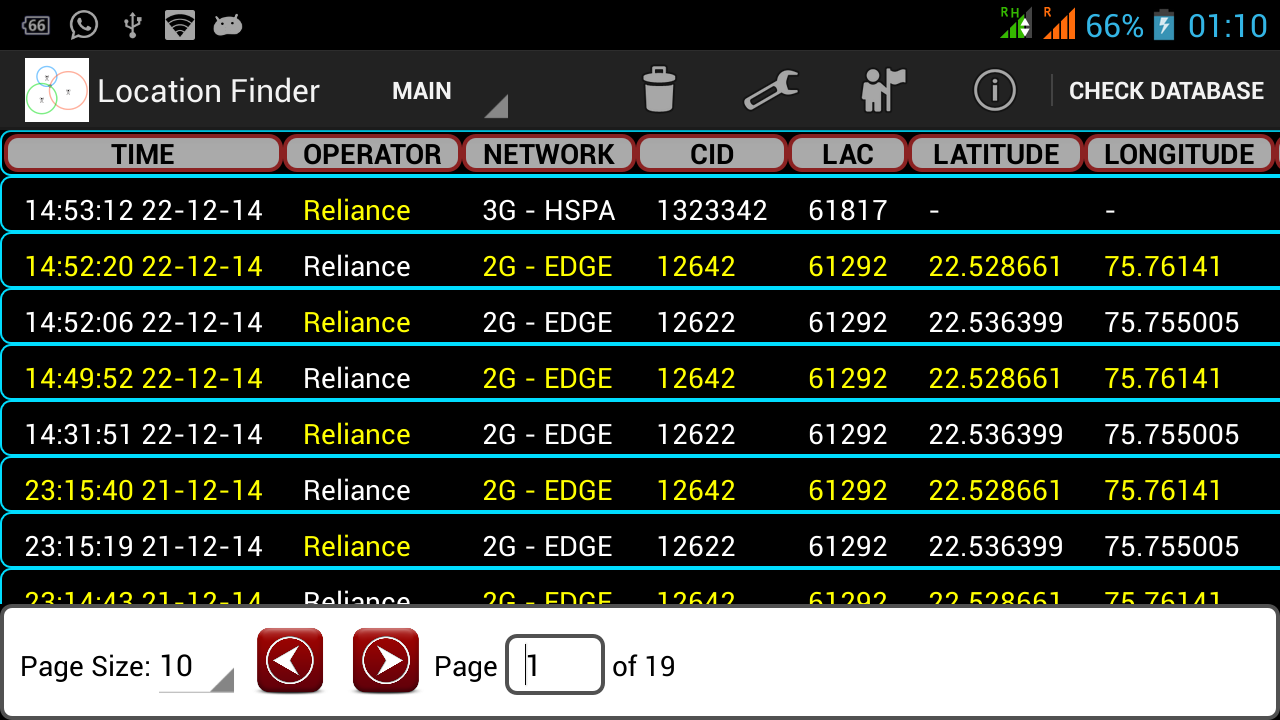This screenshot has height=720, width=1280.
Task: Select row with CID 12622 at 14:52:06
Action: [x=640, y=322]
